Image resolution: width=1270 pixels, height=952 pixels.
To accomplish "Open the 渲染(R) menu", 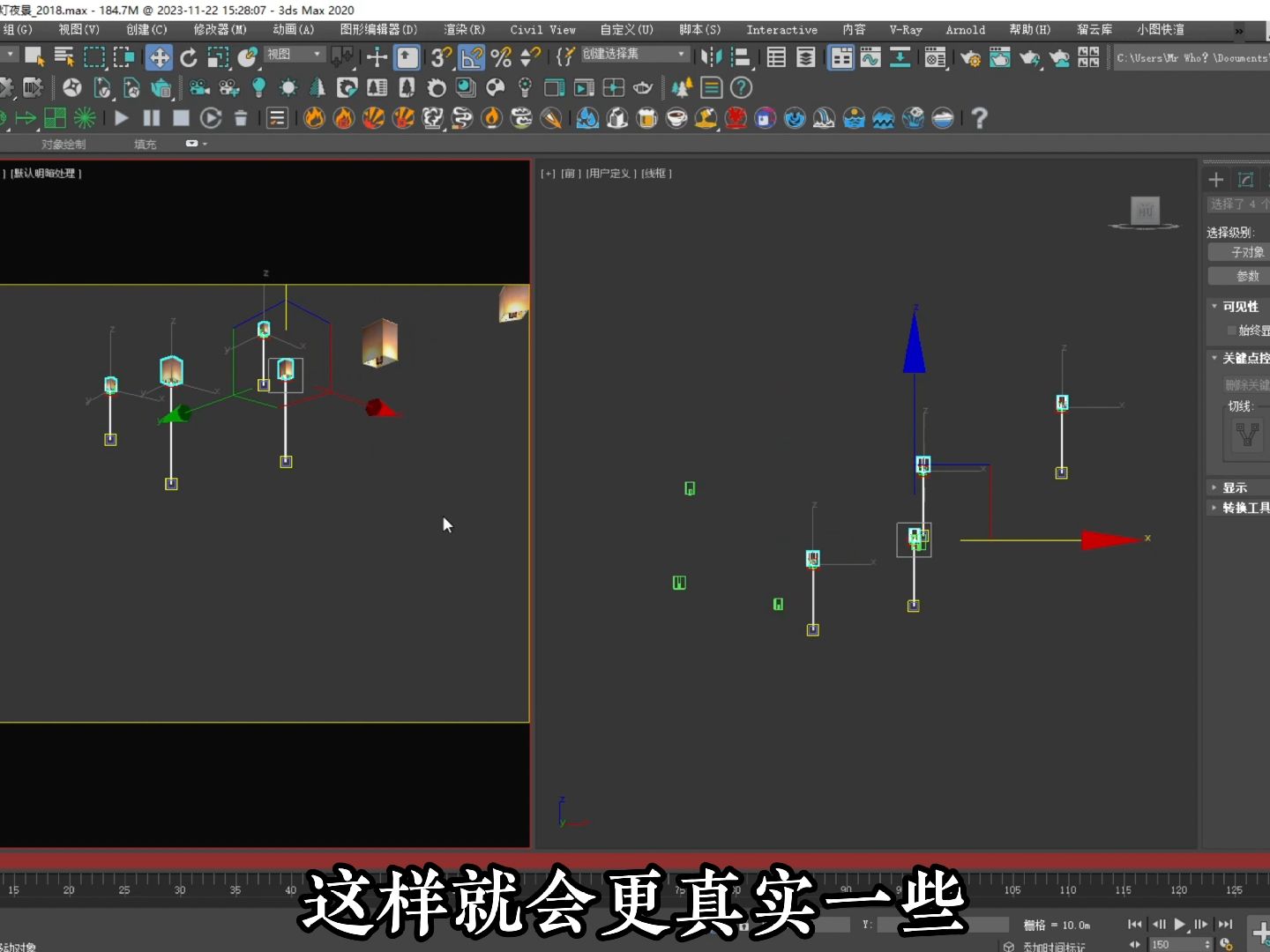I will [463, 29].
